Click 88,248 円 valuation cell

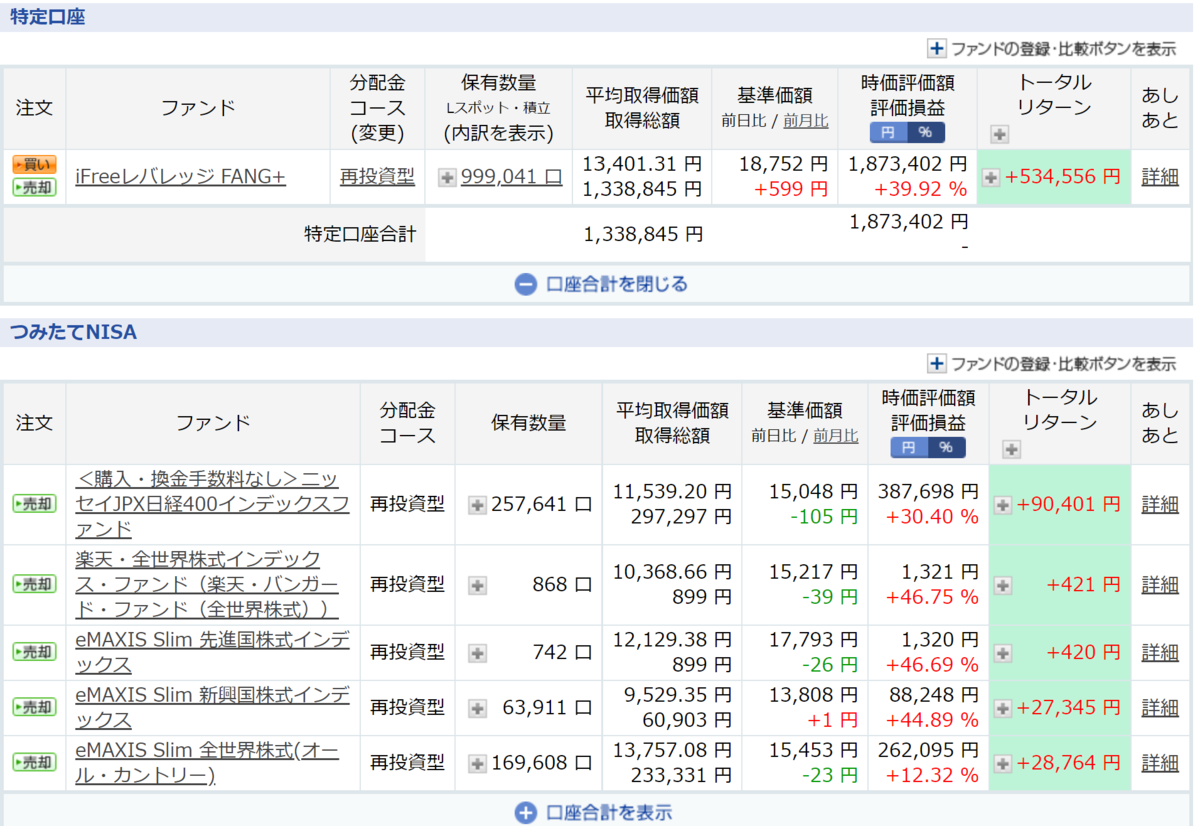click(x=934, y=694)
